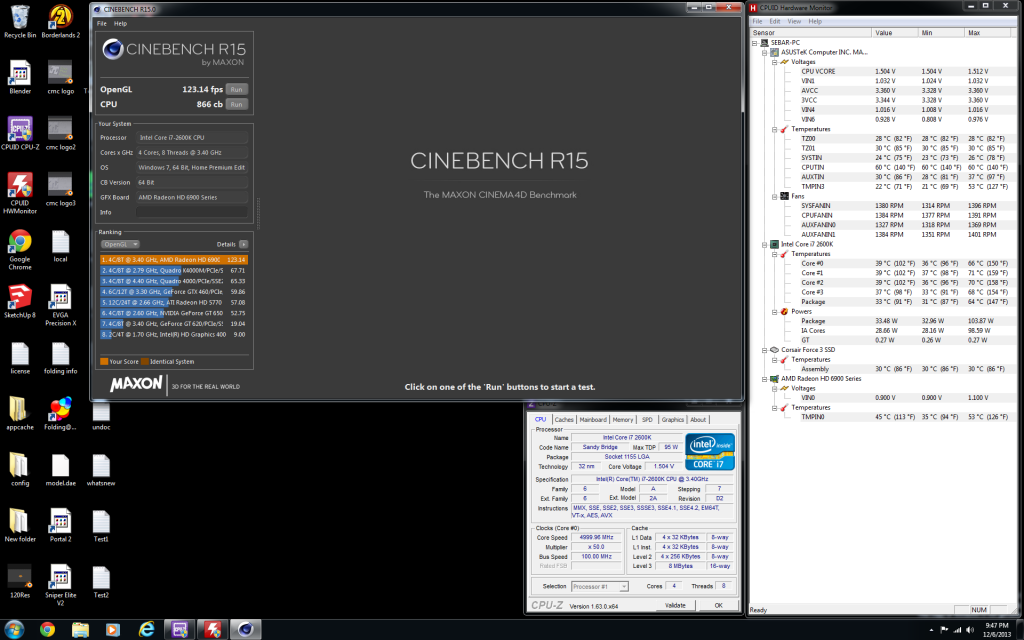
Task: Open the CPUID HWMonitor desktop shortcut
Action: pyautogui.click(x=20, y=193)
